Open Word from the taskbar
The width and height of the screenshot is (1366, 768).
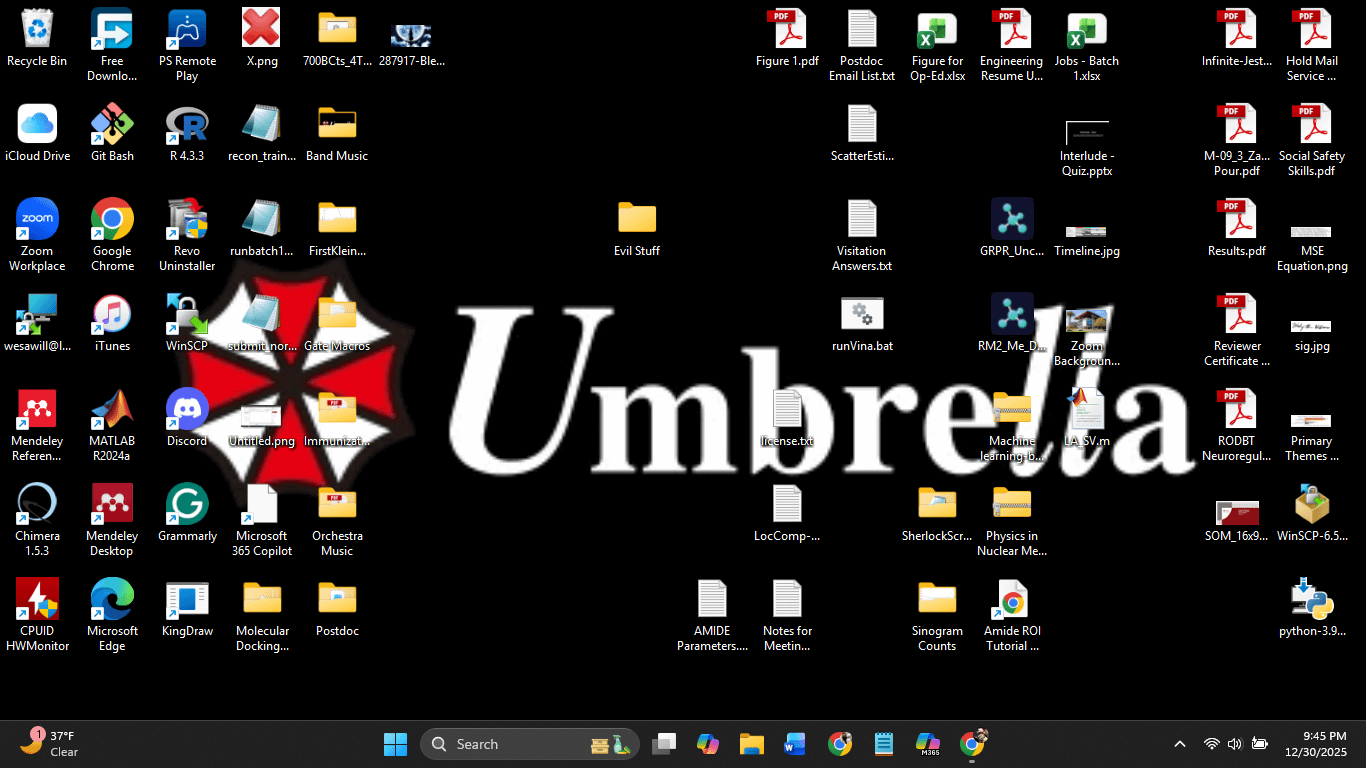click(x=795, y=744)
